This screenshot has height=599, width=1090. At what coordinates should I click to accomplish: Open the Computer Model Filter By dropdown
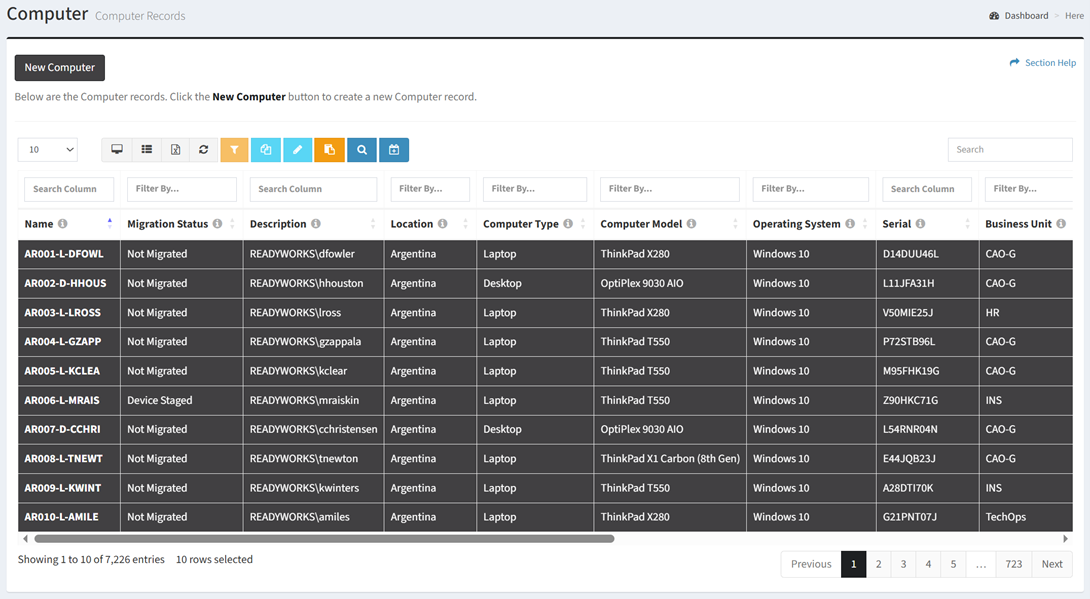coord(669,189)
